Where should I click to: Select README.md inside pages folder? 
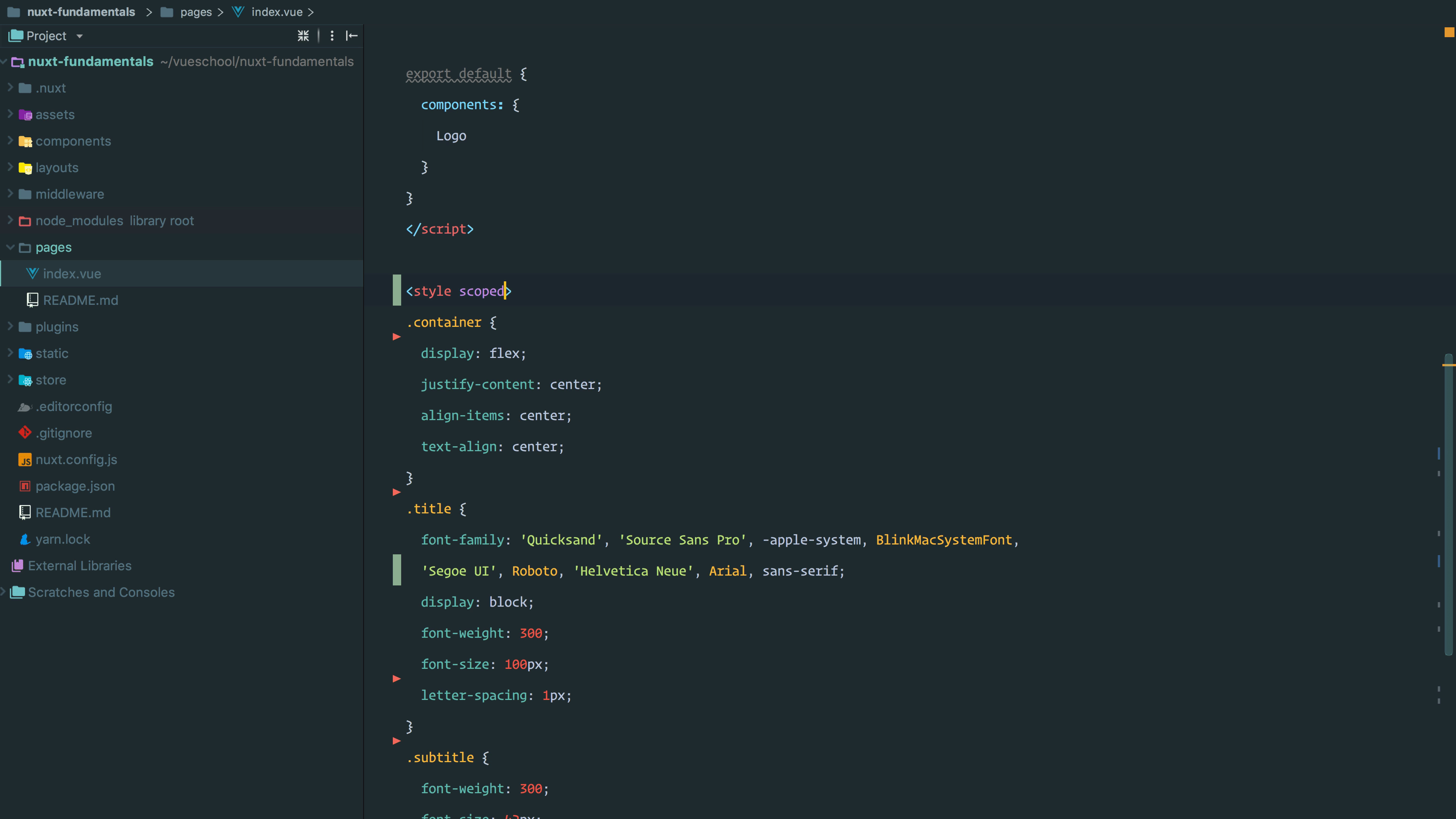(80, 300)
